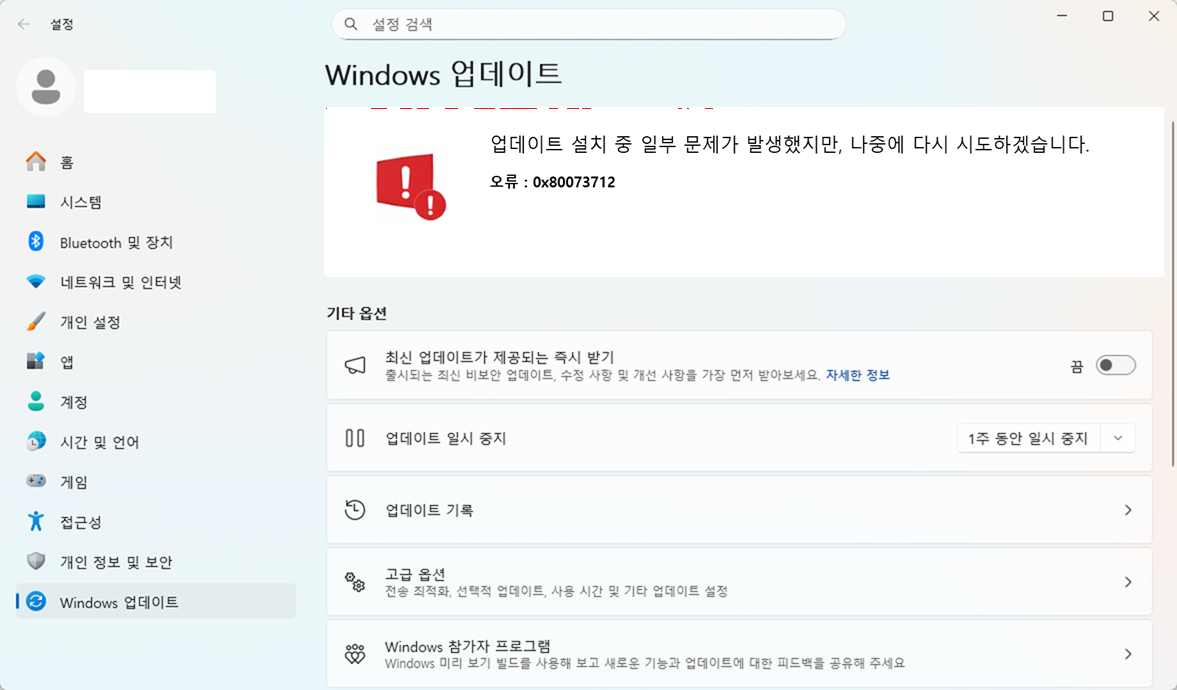
Task: Open the 자세한 정보 link
Action: [857, 375]
